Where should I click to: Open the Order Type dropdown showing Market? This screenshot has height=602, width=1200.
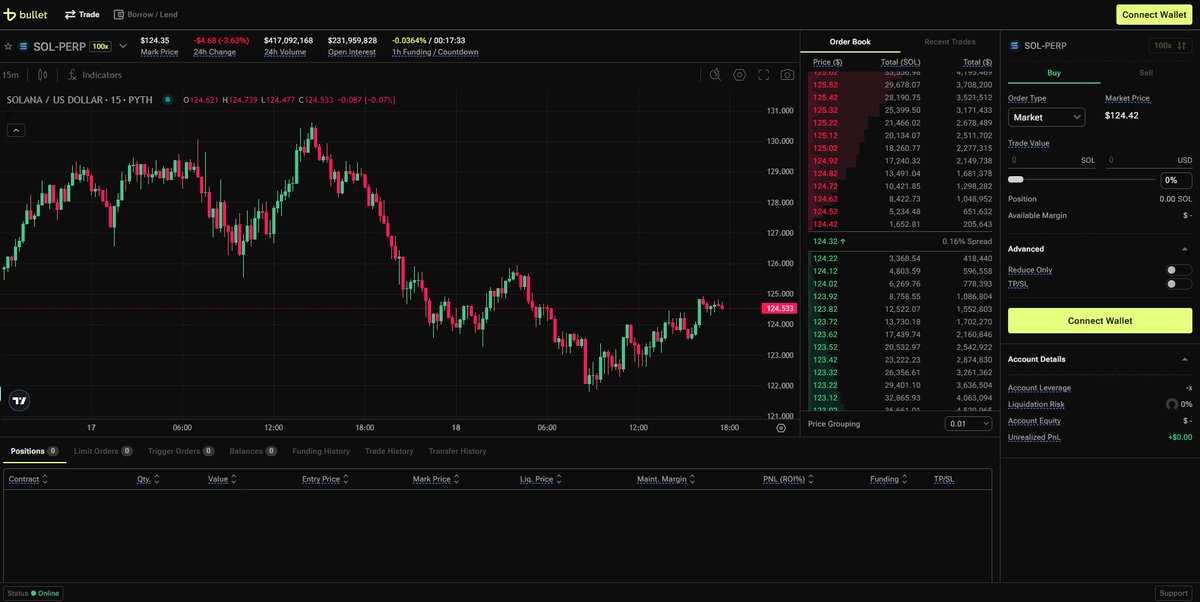[1046, 117]
